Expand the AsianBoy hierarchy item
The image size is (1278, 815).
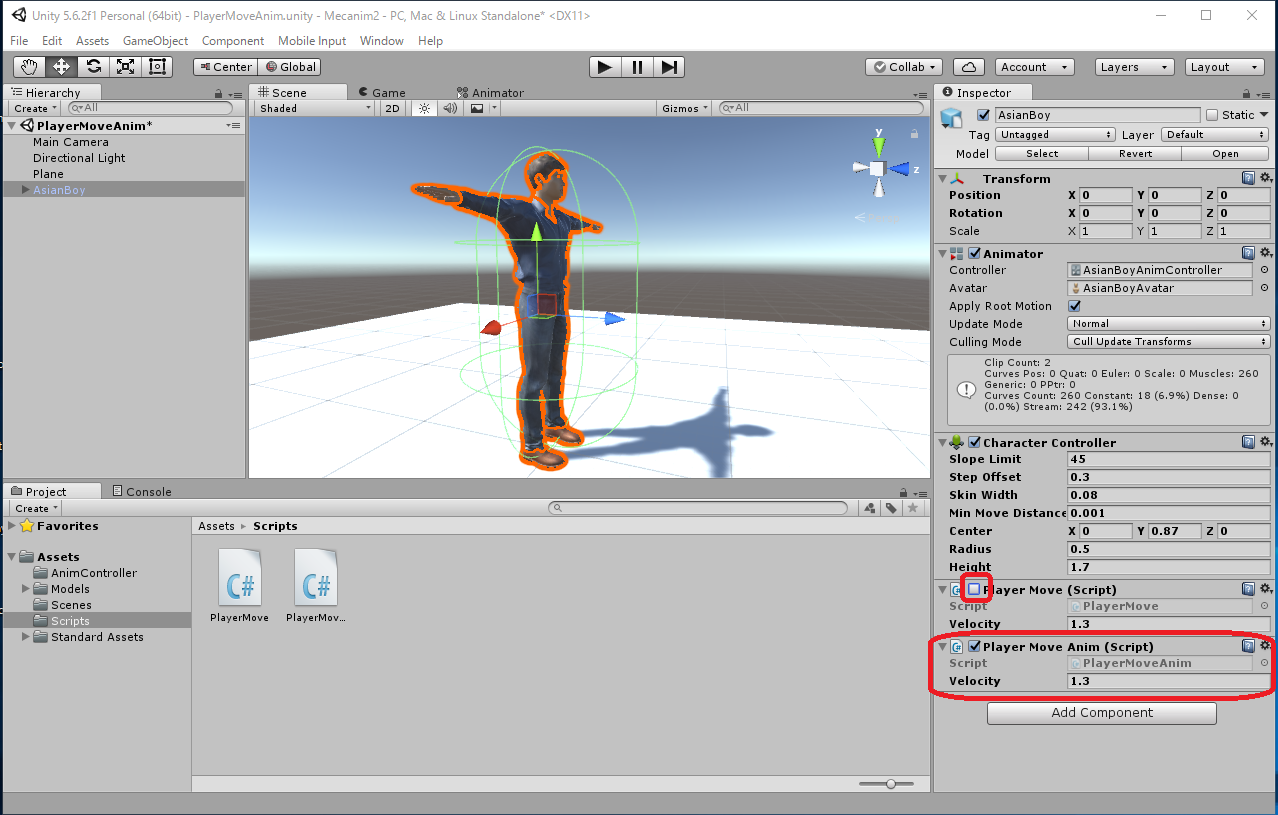25,190
